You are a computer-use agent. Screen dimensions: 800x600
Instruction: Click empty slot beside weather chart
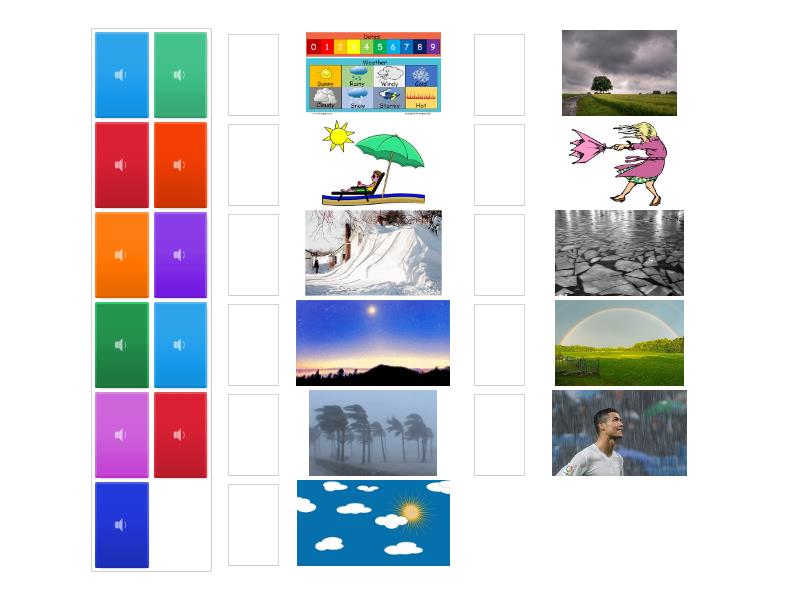(254, 75)
